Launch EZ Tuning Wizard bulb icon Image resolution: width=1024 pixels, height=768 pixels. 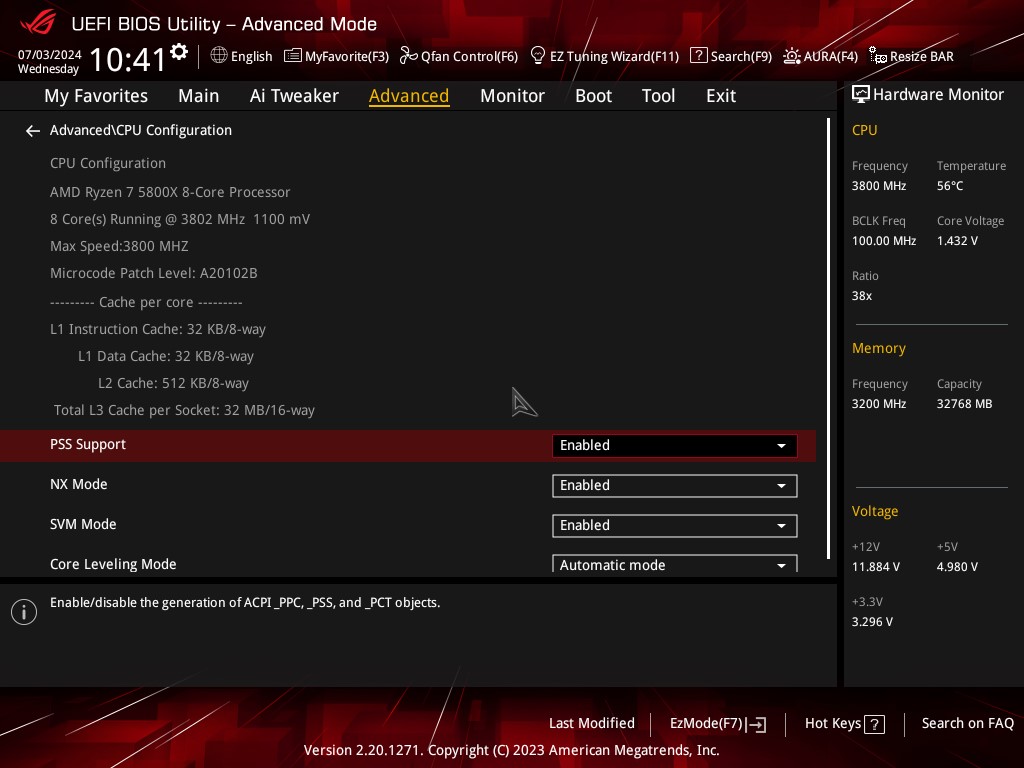pyautogui.click(x=537, y=56)
